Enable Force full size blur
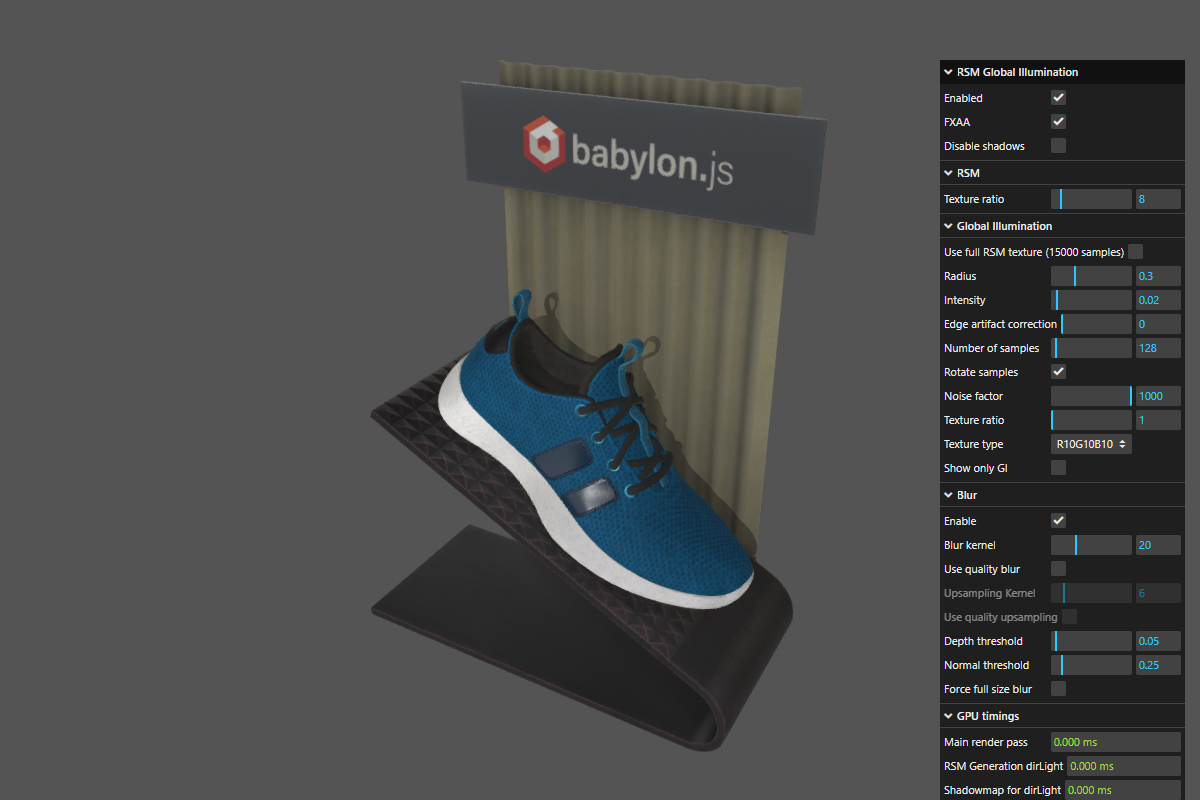This screenshot has width=1200, height=800. coord(1058,688)
